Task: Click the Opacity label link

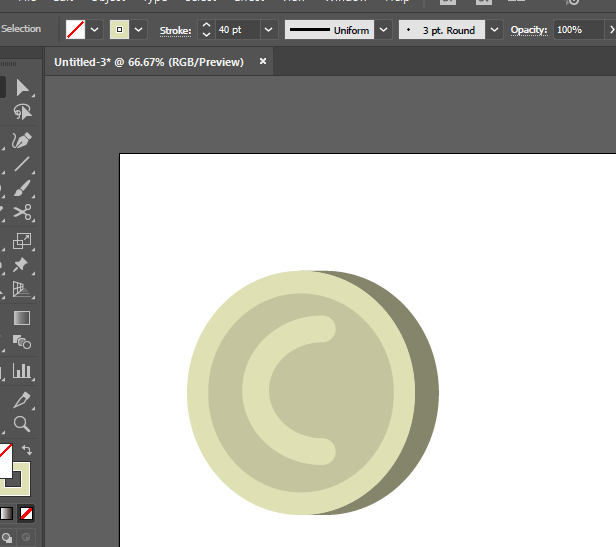Action: [529, 30]
